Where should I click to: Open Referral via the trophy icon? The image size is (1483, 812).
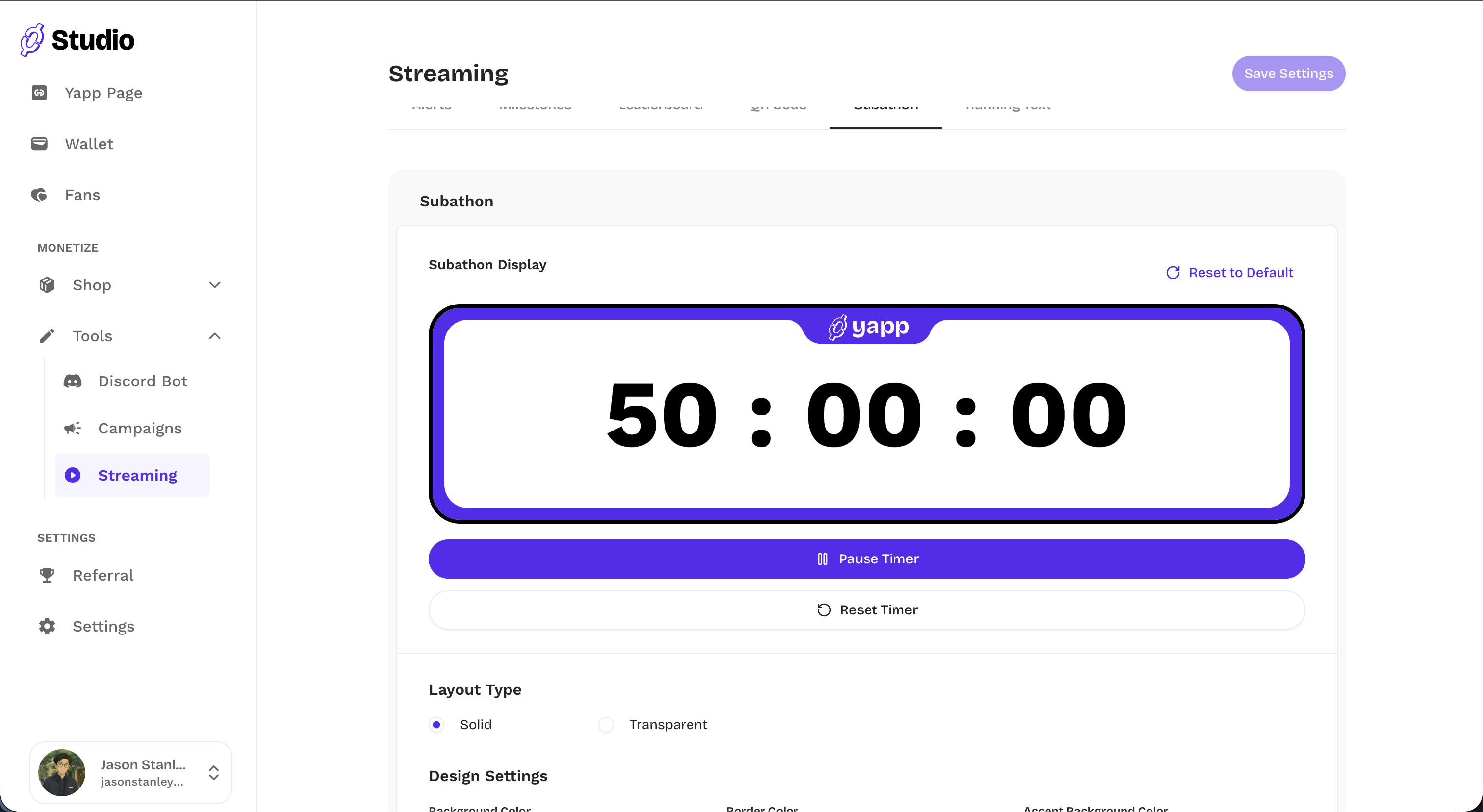point(47,575)
